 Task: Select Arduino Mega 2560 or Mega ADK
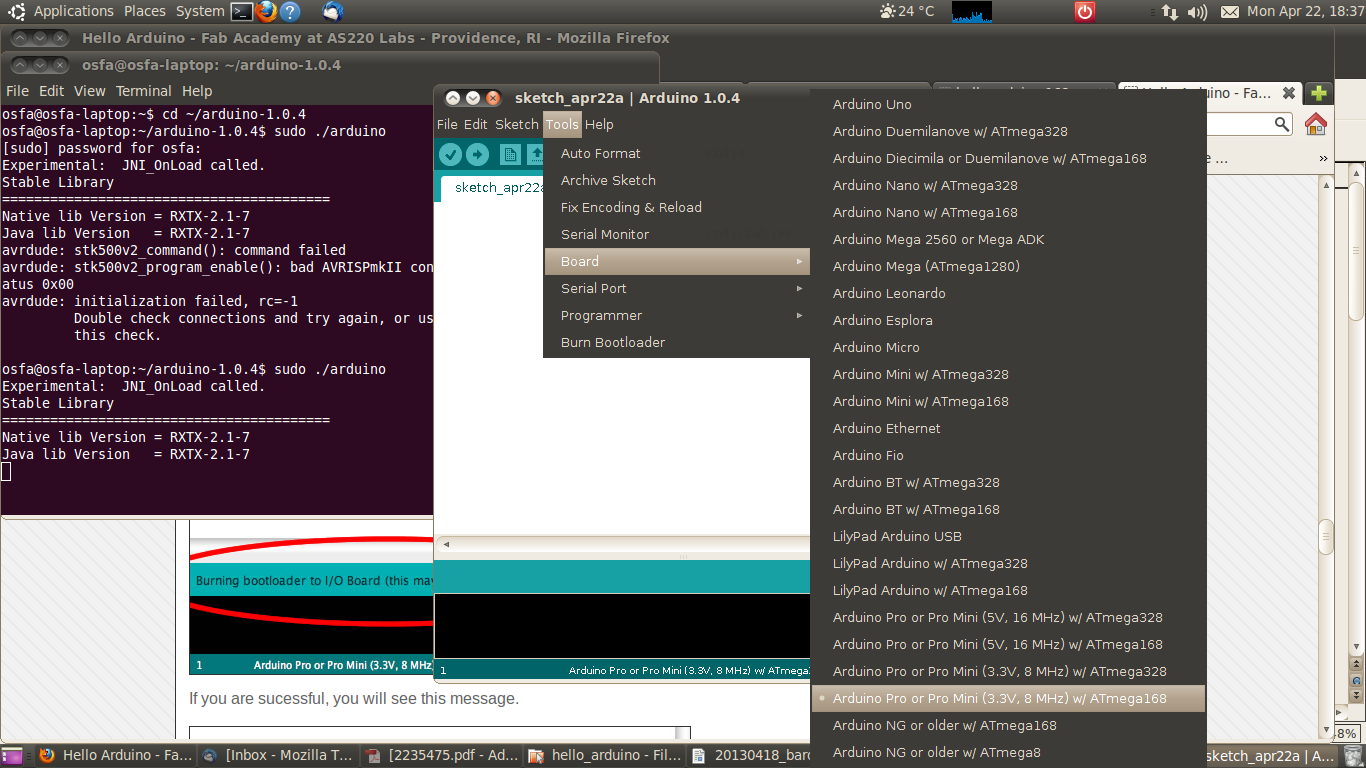click(1008, 239)
